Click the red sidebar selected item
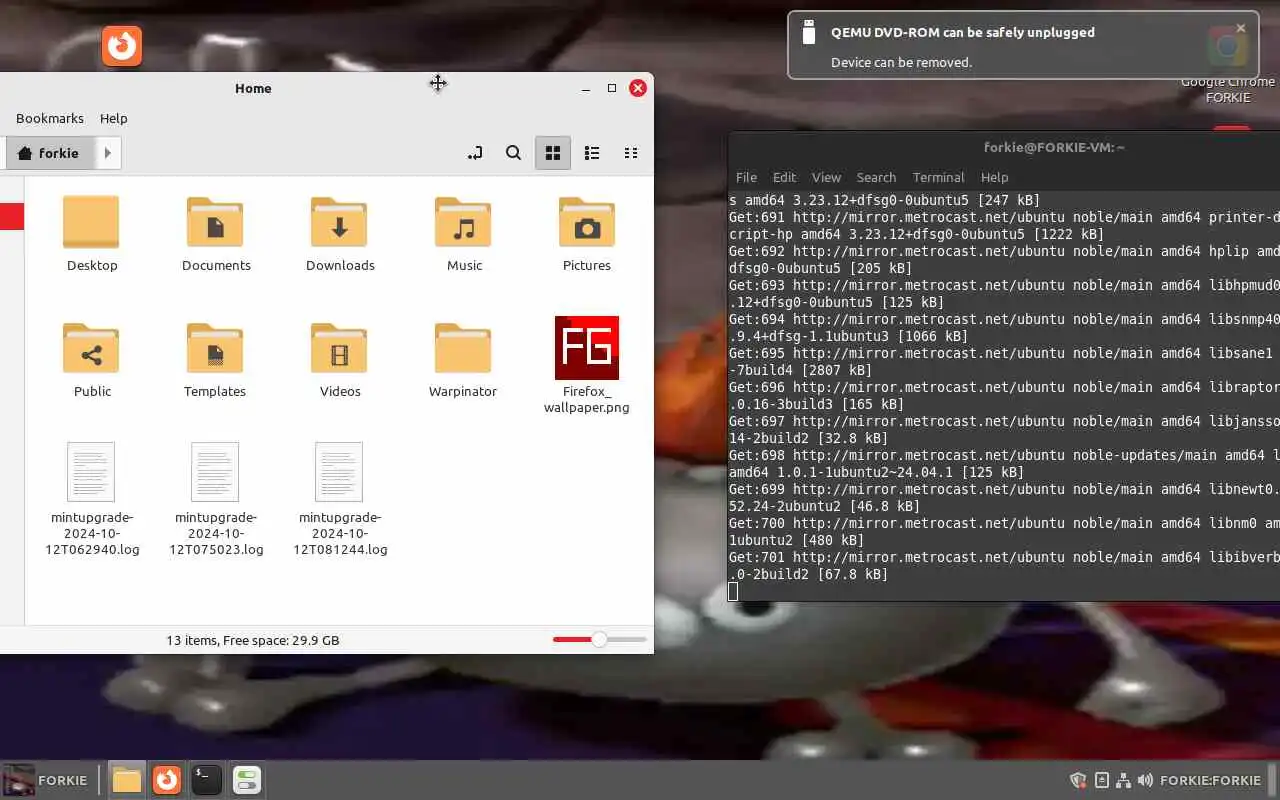The image size is (1280, 800). [12, 216]
